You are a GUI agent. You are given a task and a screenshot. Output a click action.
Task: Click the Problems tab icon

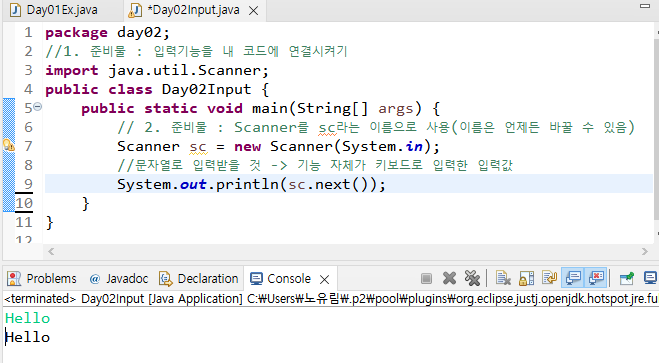click(14, 279)
